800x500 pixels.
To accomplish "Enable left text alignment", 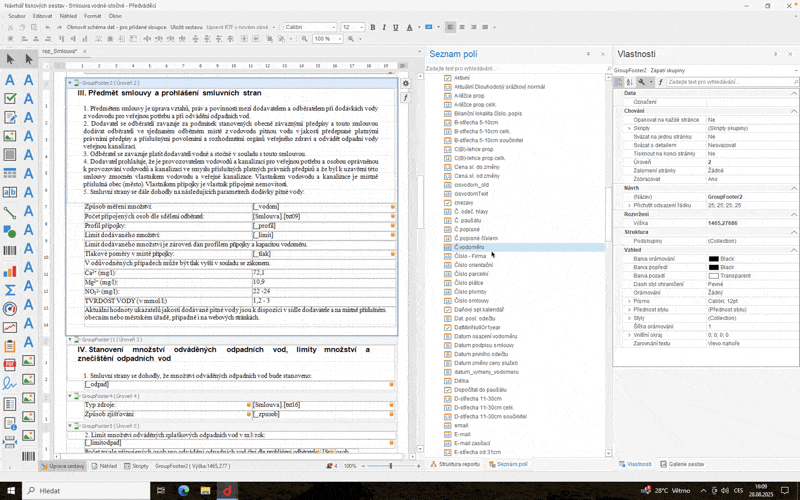I will point(450,28).
